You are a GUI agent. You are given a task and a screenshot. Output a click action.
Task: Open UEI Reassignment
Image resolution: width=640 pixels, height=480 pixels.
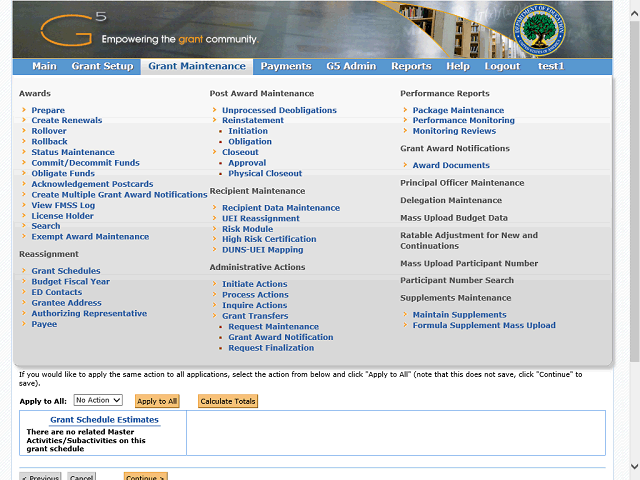260,219
